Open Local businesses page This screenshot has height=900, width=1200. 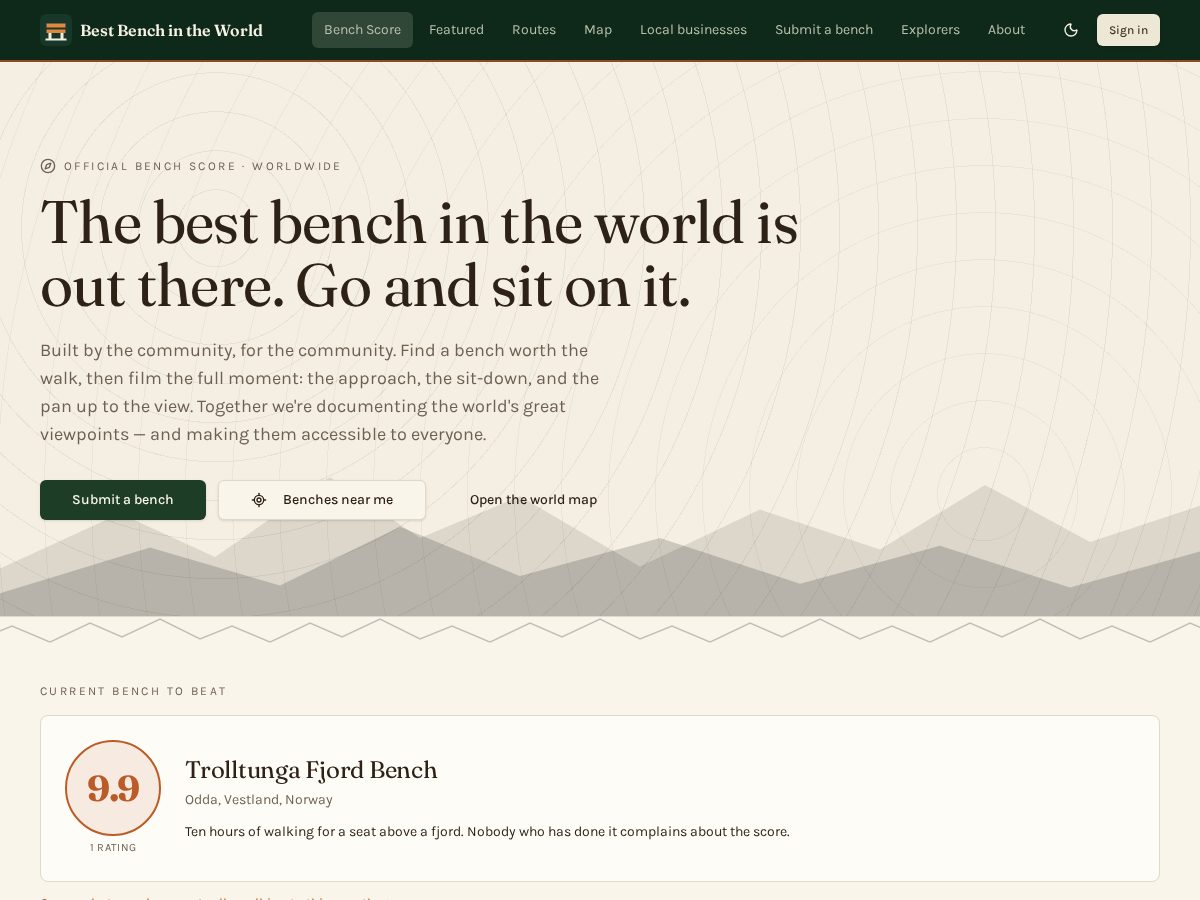click(693, 30)
